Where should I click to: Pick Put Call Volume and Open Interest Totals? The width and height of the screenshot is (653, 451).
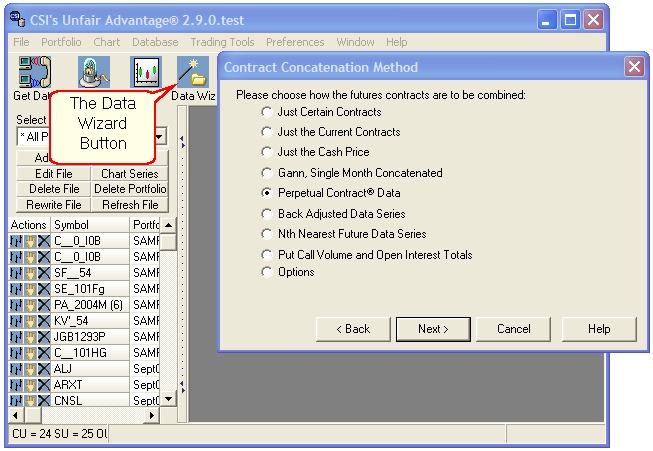point(267,254)
